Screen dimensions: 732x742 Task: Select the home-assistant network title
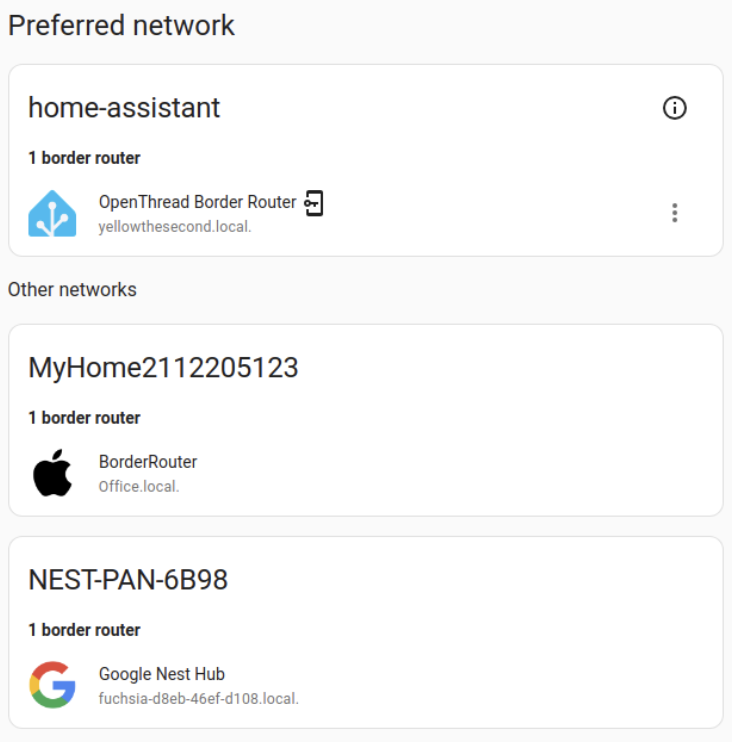[x=124, y=108]
